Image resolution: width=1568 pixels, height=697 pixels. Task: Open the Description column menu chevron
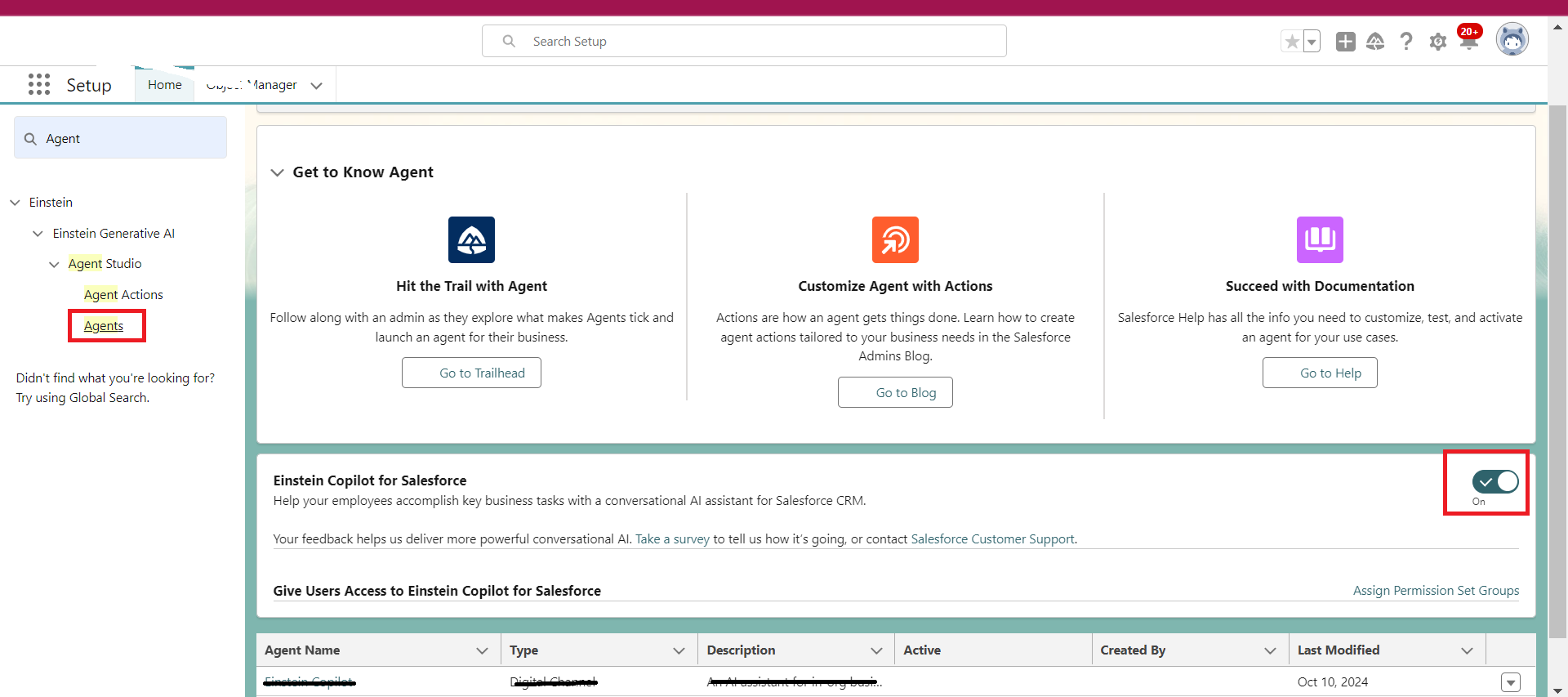pyautogui.click(x=876, y=650)
